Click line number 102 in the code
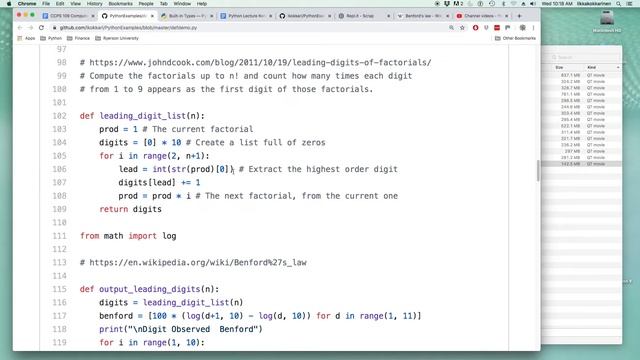640x360 pixels. pyautogui.click(x=59, y=116)
